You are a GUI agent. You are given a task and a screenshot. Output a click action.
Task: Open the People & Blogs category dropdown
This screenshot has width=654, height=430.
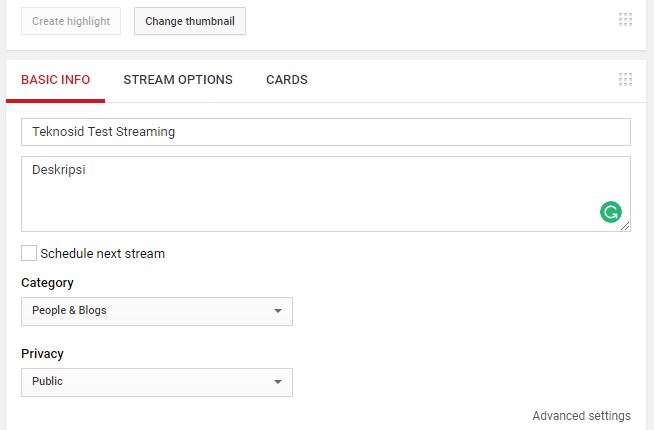click(157, 311)
